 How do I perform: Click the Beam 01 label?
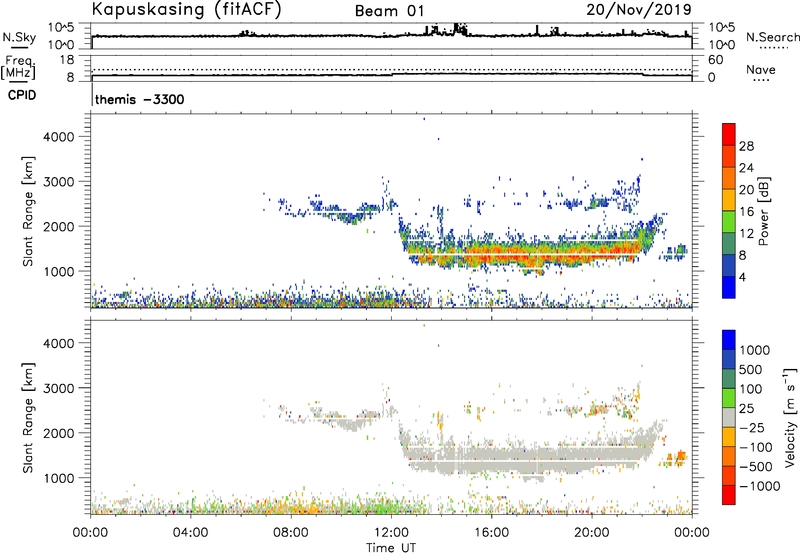pyautogui.click(x=390, y=11)
